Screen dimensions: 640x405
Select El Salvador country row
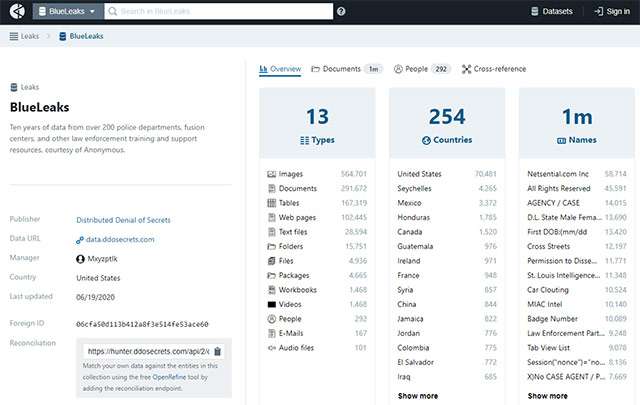point(447,362)
